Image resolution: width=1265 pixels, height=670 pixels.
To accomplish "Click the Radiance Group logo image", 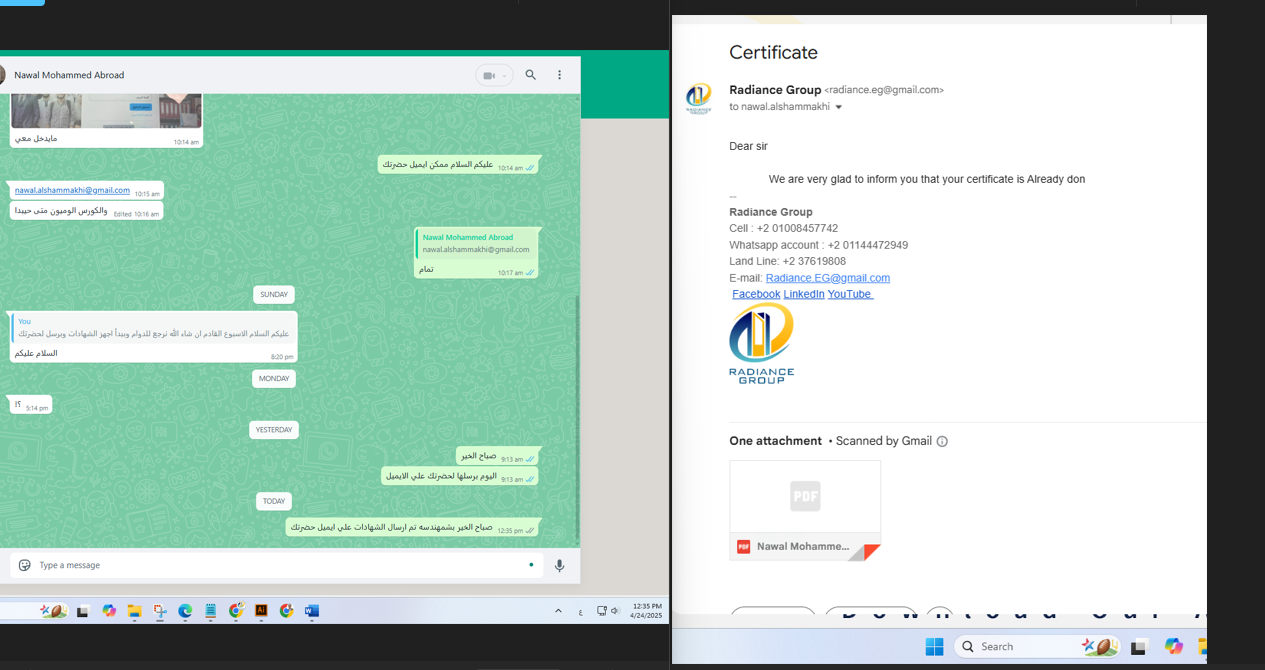I will (x=762, y=343).
